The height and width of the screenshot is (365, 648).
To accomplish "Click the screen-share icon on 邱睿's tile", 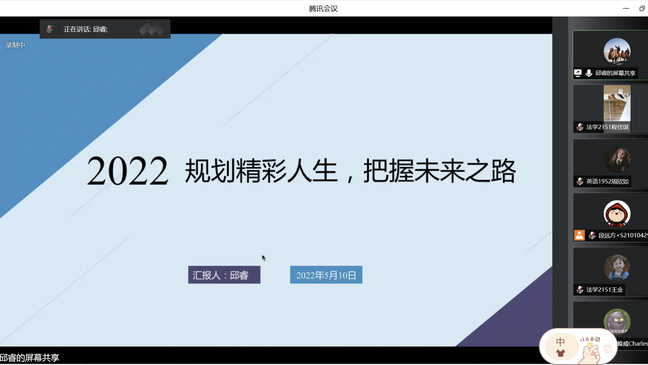I will (x=578, y=73).
